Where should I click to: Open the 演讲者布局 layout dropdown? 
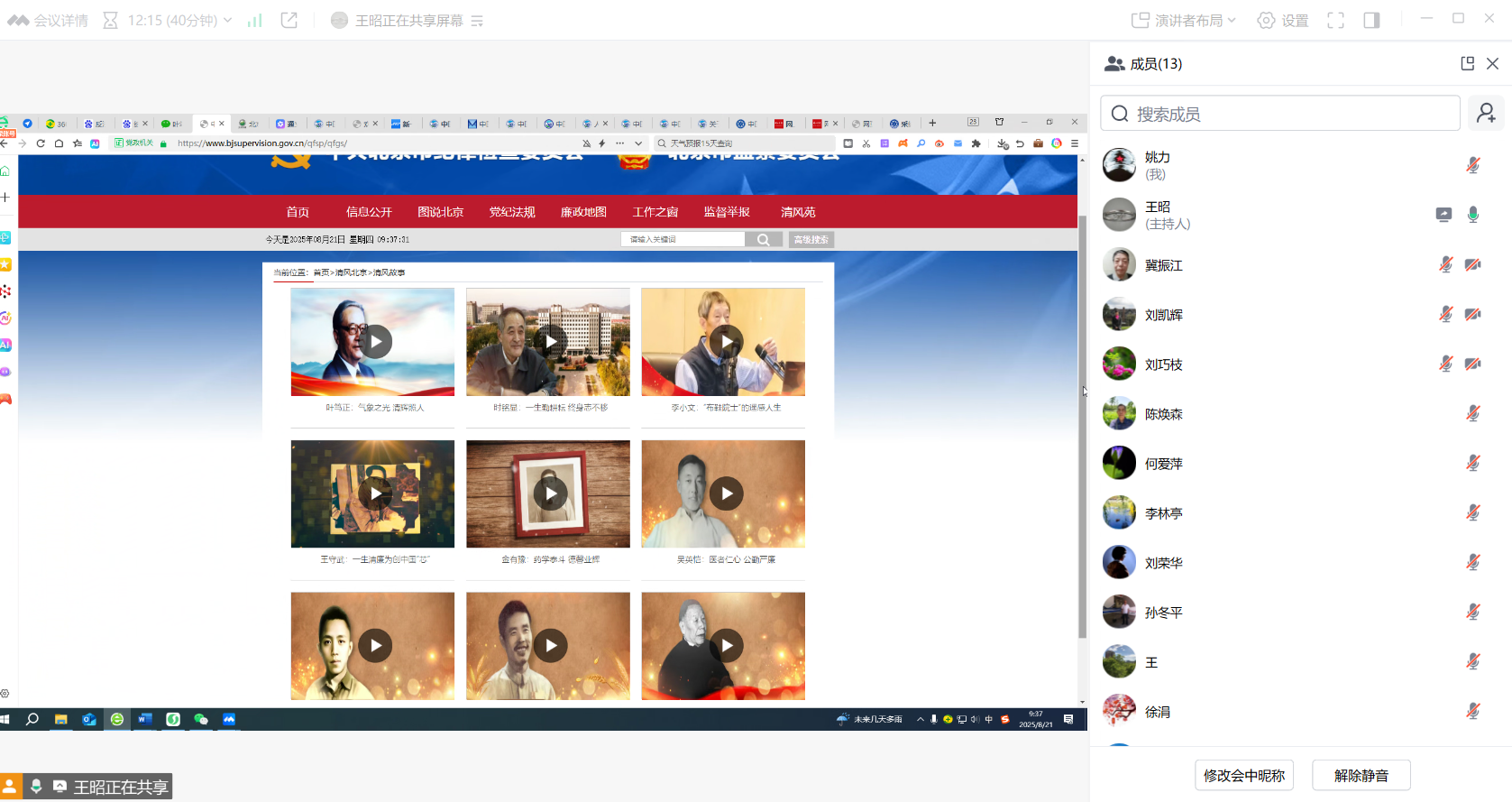[x=1184, y=20]
